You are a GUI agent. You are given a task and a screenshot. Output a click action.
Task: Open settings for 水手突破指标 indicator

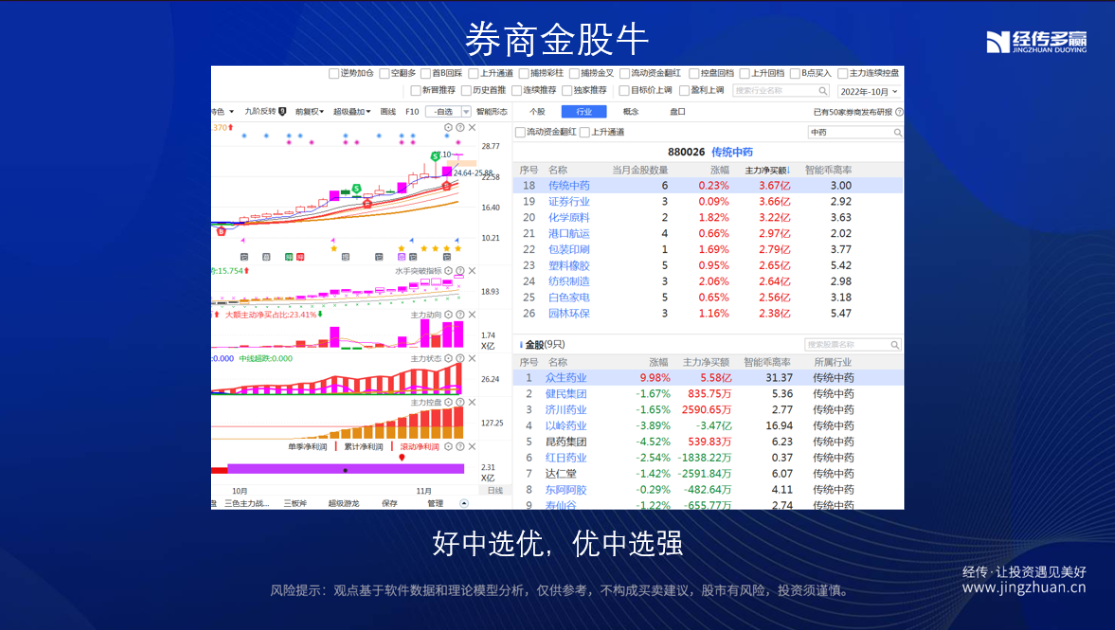448,271
